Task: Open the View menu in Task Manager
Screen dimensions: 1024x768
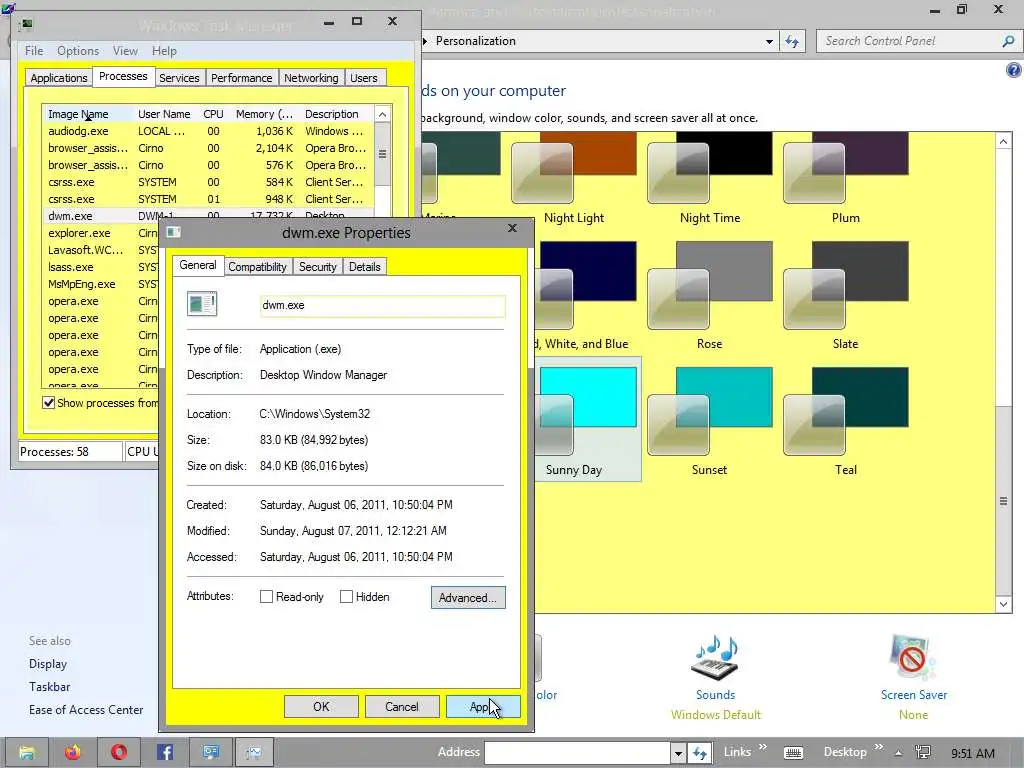Action: coord(125,50)
